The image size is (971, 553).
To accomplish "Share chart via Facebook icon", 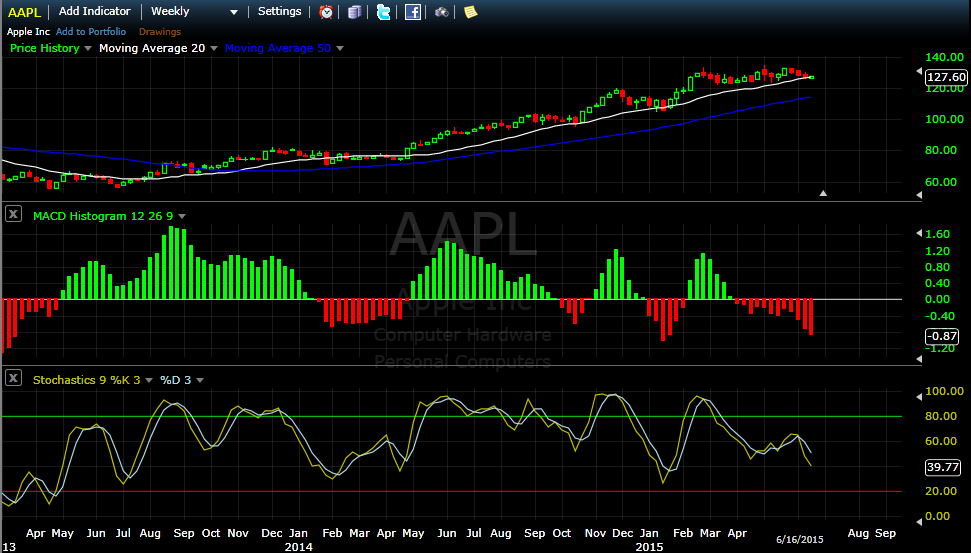I will coord(412,12).
